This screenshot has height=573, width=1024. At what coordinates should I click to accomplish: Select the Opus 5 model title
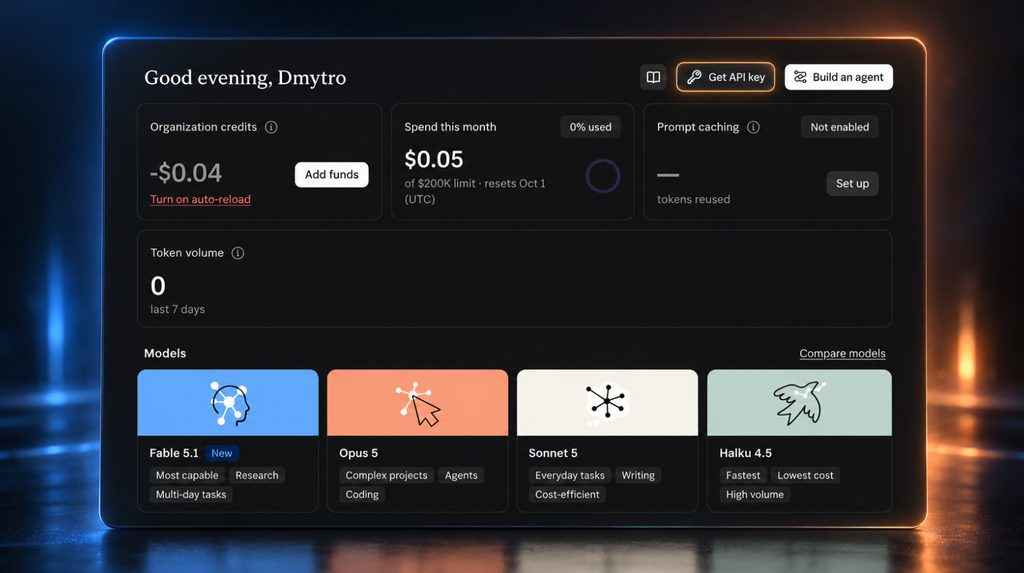click(x=359, y=453)
